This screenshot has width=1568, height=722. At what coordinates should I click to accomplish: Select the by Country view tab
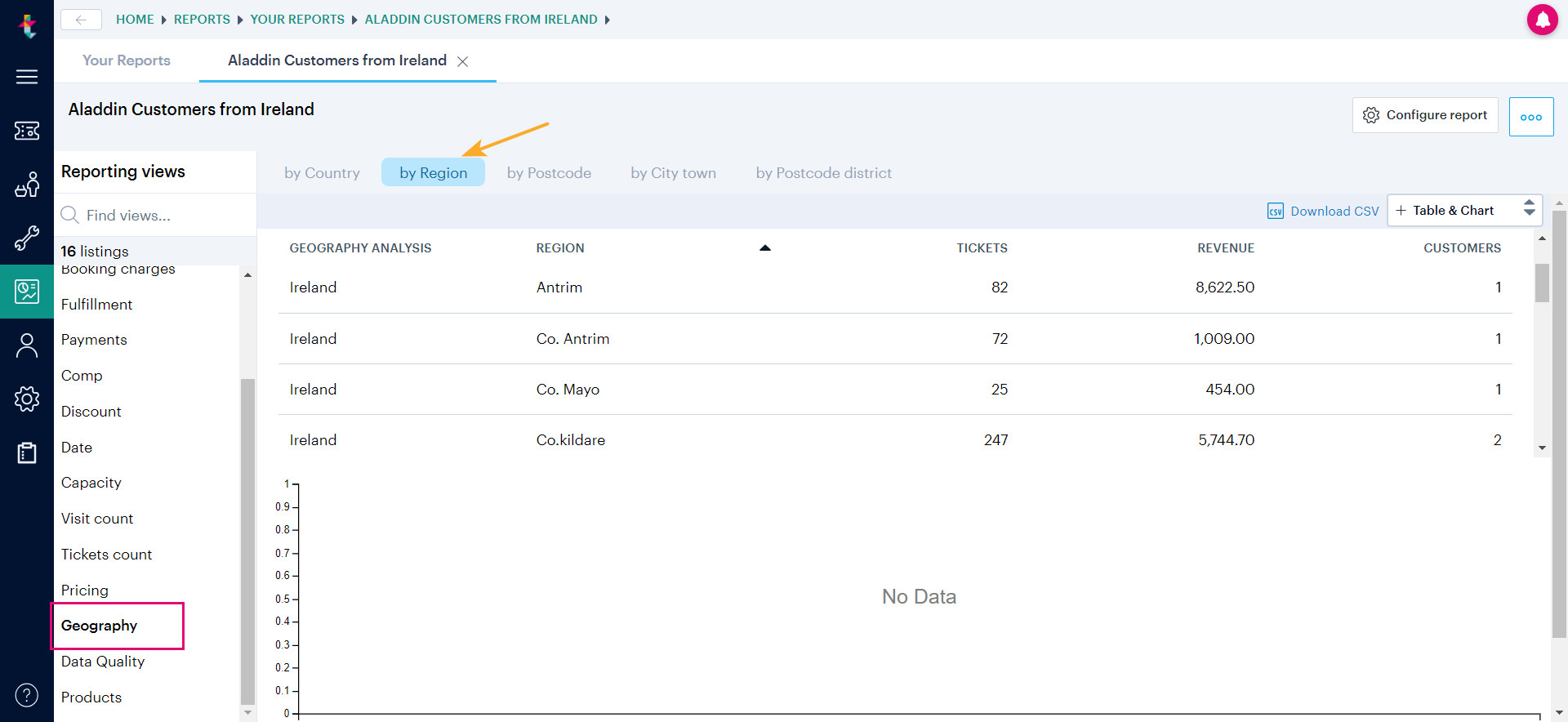pos(322,172)
